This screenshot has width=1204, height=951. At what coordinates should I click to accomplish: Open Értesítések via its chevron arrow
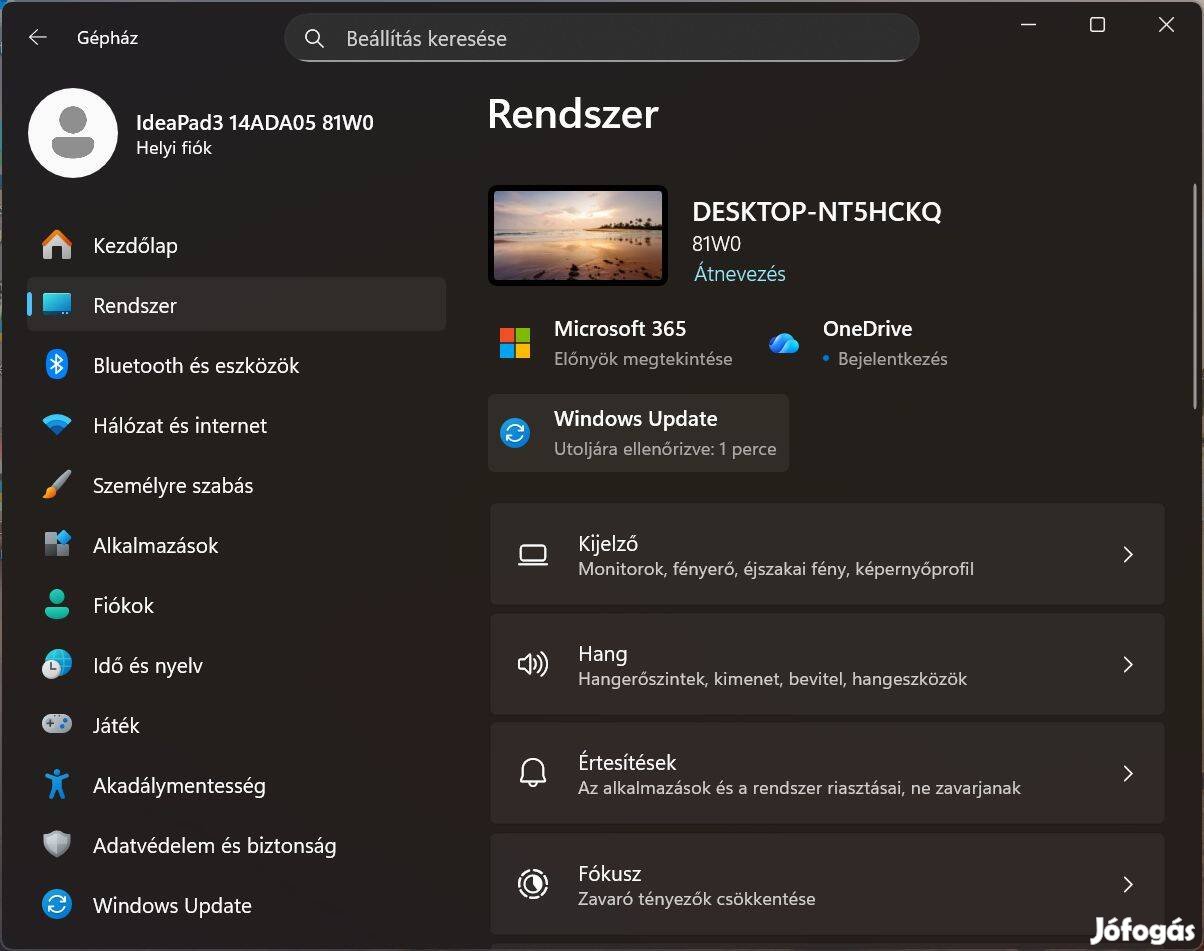click(1128, 773)
